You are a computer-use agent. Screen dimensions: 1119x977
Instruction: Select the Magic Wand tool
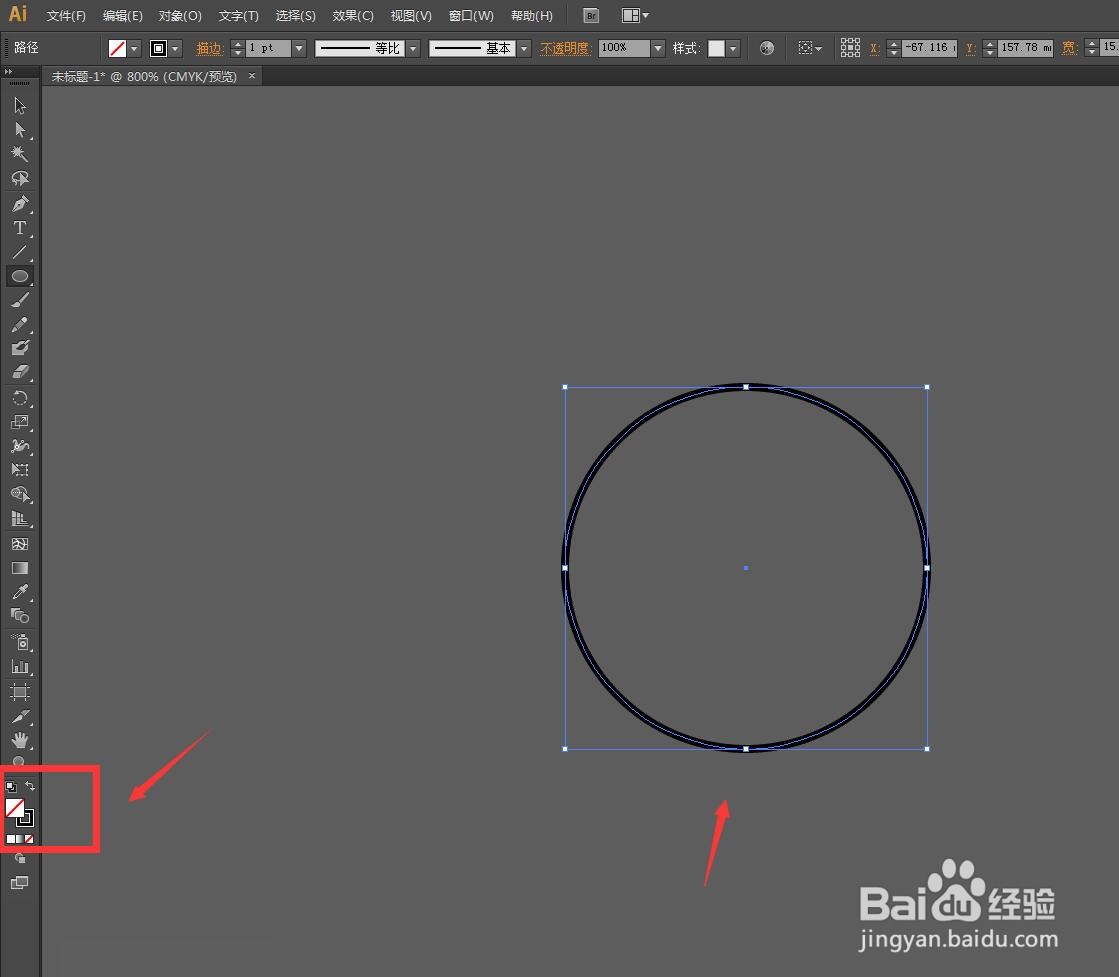tap(20, 153)
